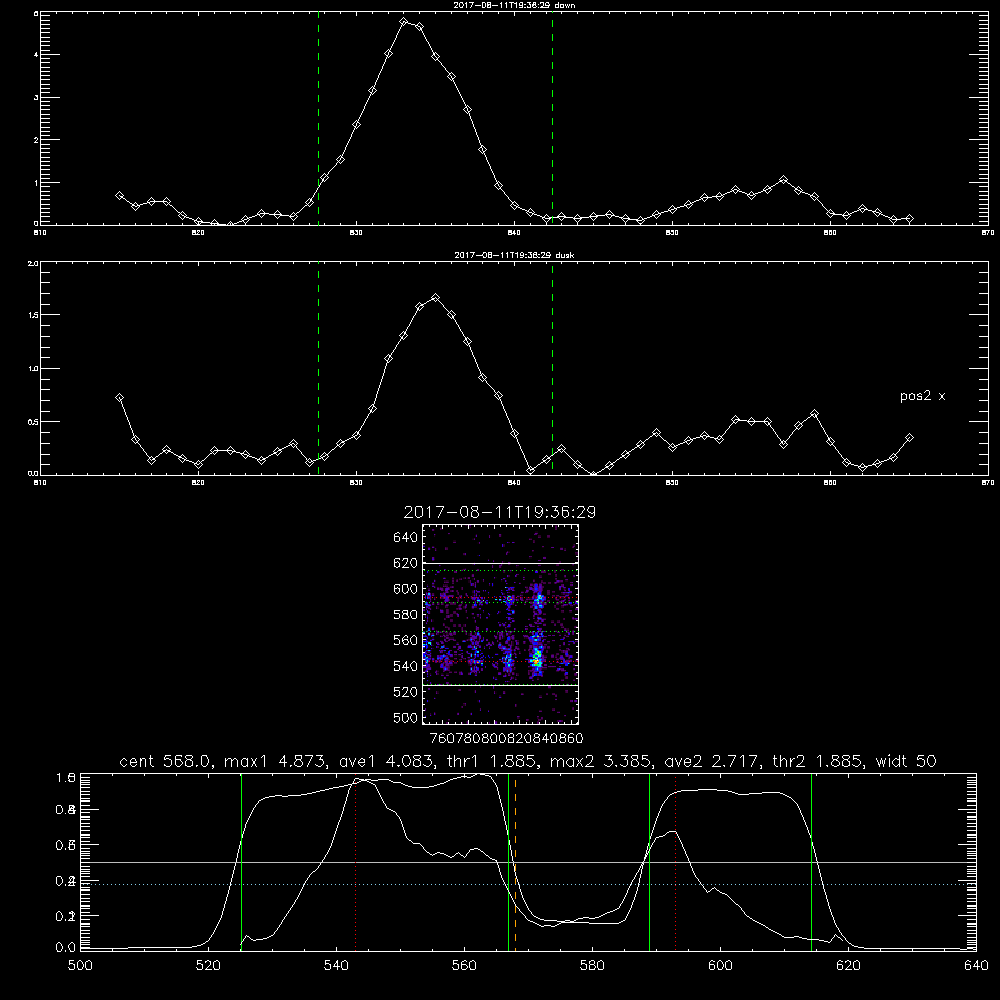Select 'widt 50' in the stats line

(x=906, y=761)
